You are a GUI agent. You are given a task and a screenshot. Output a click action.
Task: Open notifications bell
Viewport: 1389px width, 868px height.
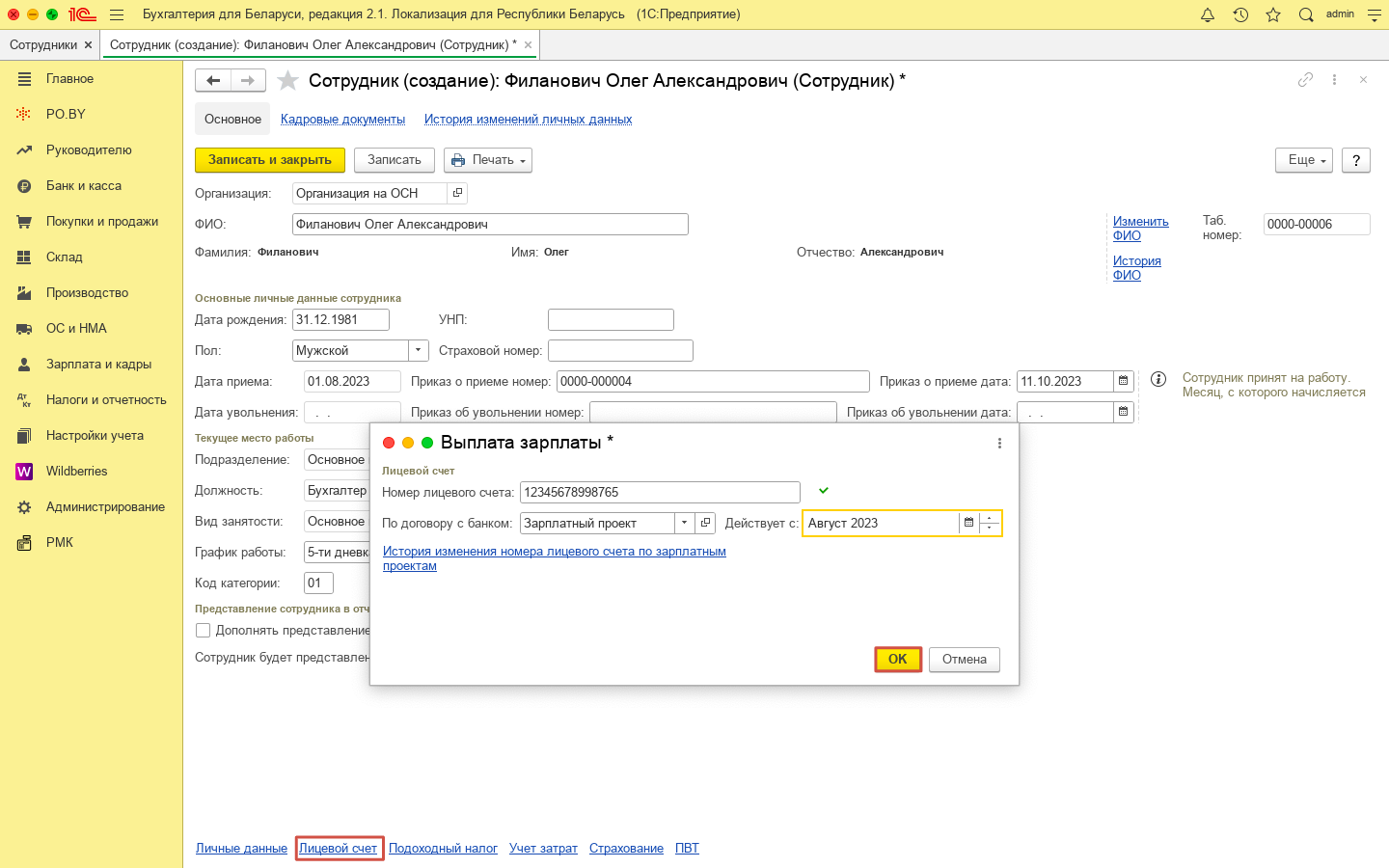click(x=1208, y=14)
